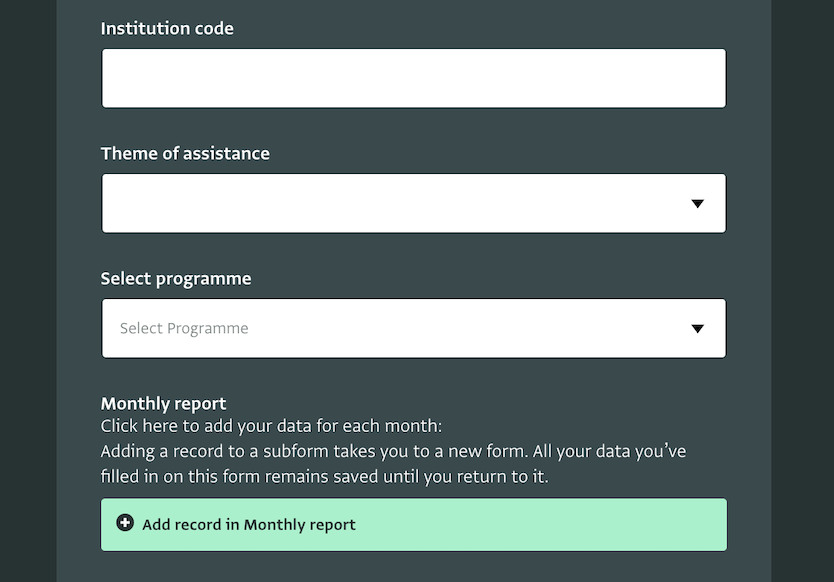
Task: Click the middle of Select programme box
Action: pyautogui.click(x=414, y=328)
